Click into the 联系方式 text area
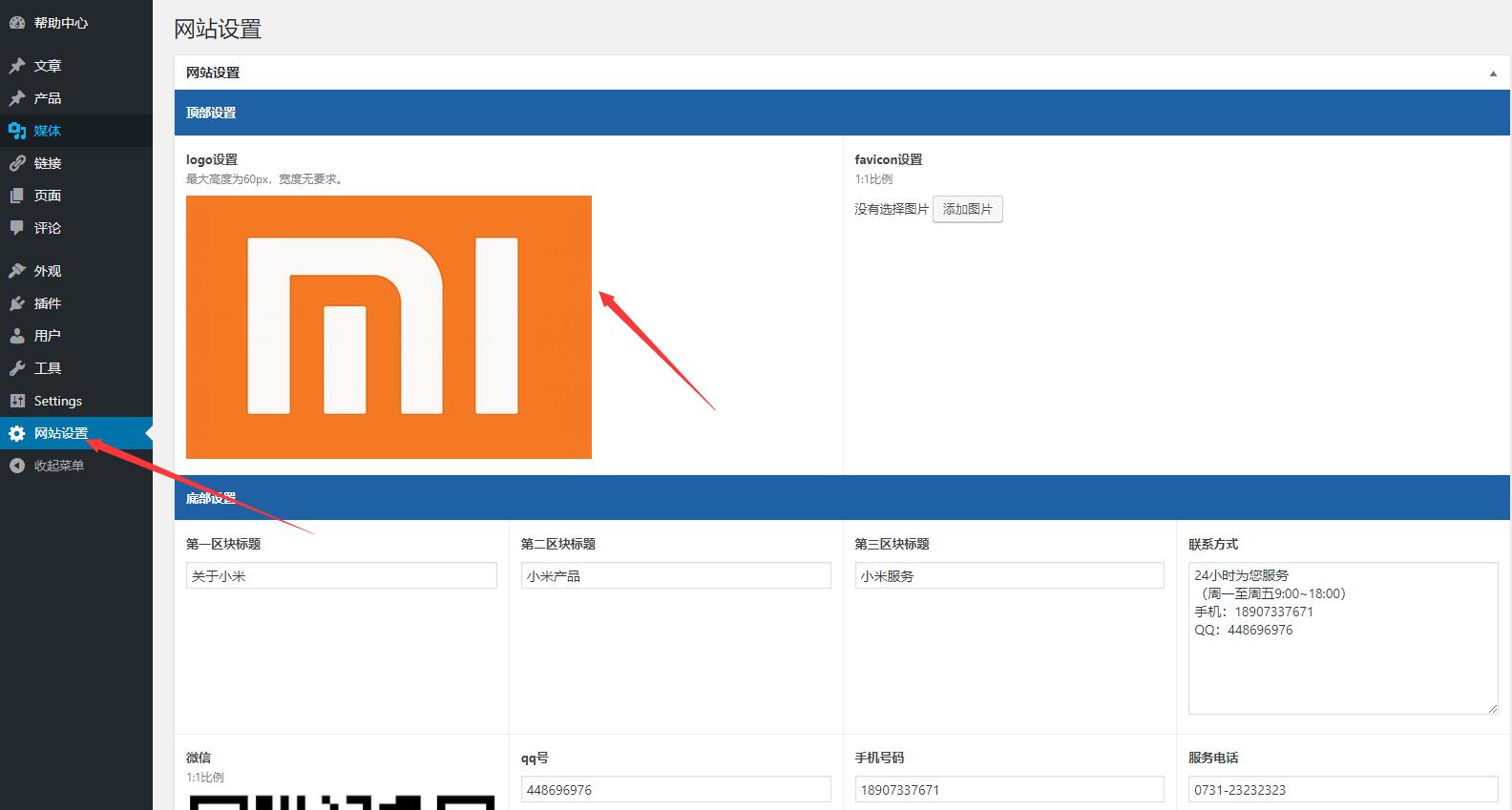Image resolution: width=1512 pixels, height=810 pixels. [1343, 638]
